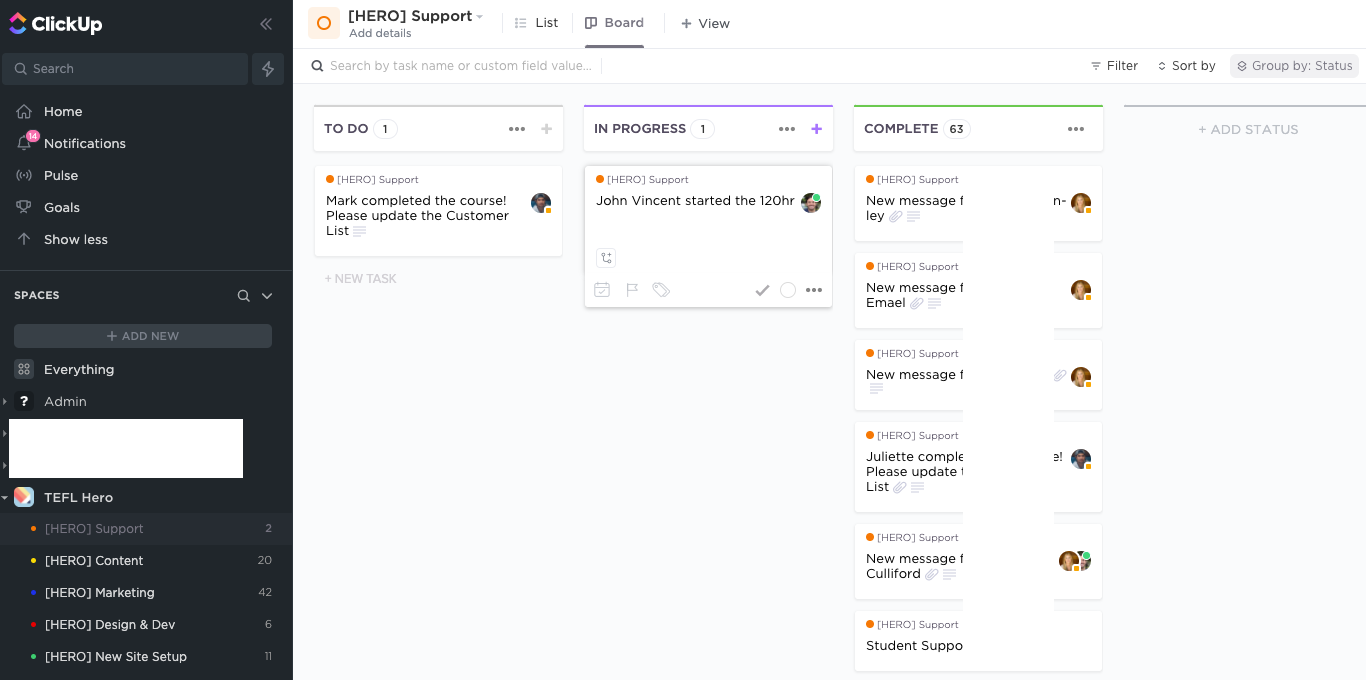This screenshot has height=680, width=1366.
Task: Open Complete column options menu
Action: pyautogui.click(x=1076, y=129)
